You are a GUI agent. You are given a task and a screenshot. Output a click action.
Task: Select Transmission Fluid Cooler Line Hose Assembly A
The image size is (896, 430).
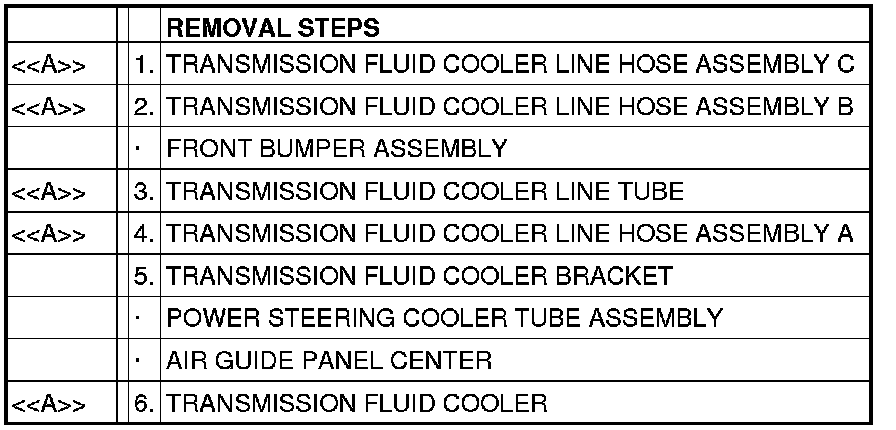[x=510, y=234]
